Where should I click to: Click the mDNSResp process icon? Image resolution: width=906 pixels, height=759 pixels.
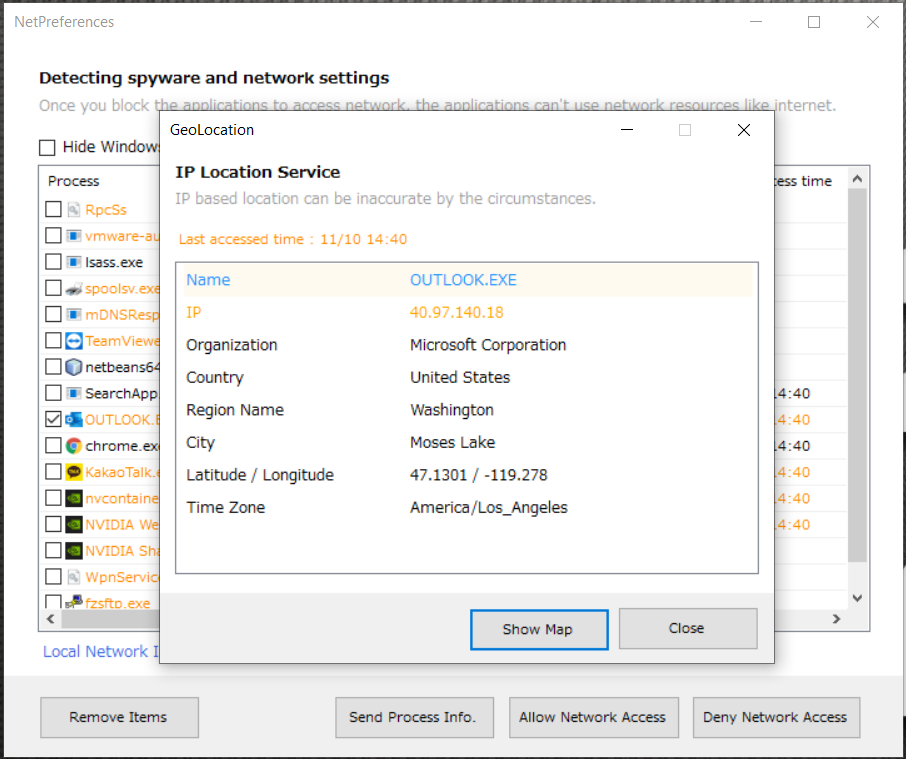click(x=73, y=314)
